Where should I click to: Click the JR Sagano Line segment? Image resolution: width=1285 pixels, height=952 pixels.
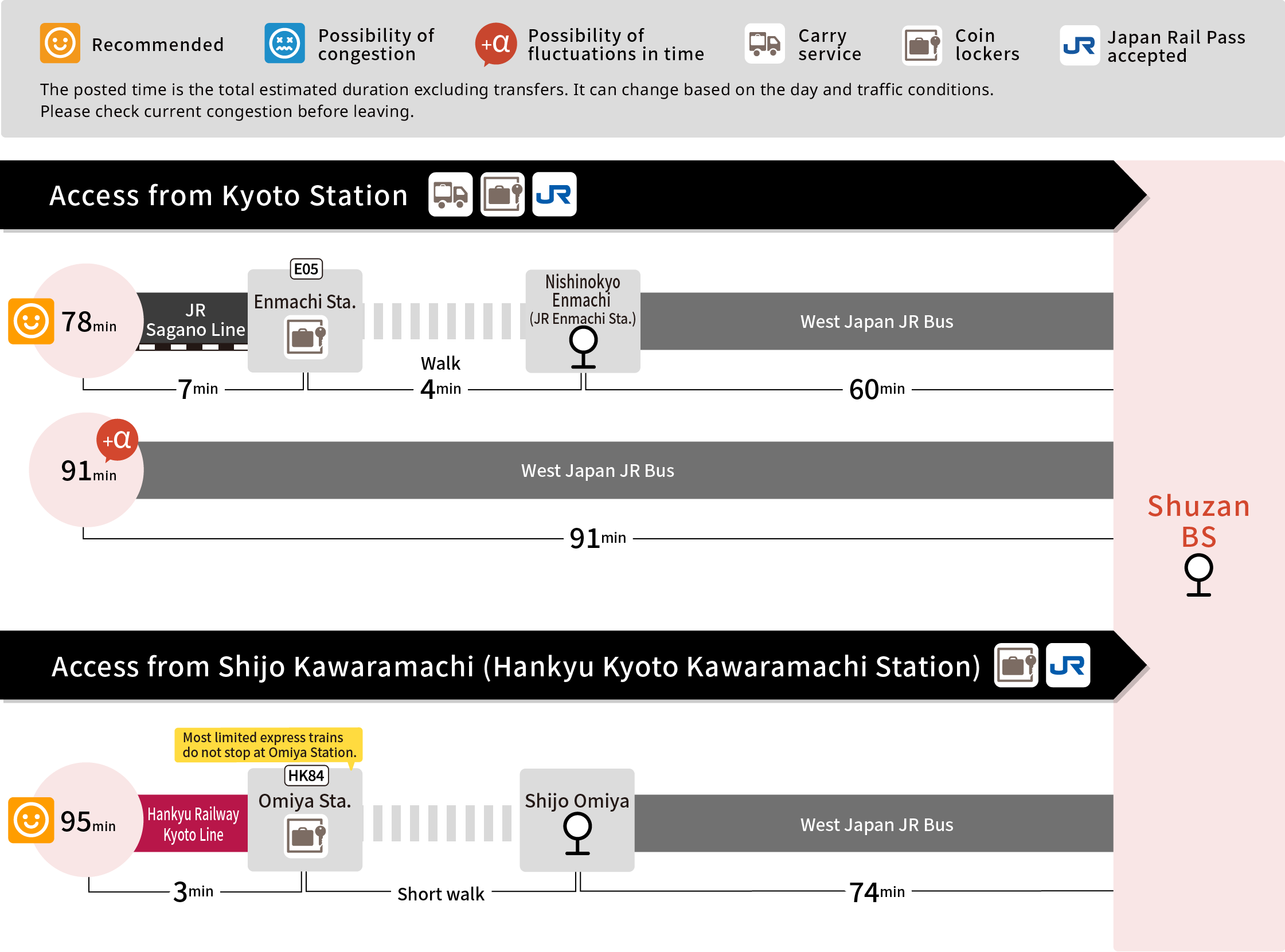194,321
